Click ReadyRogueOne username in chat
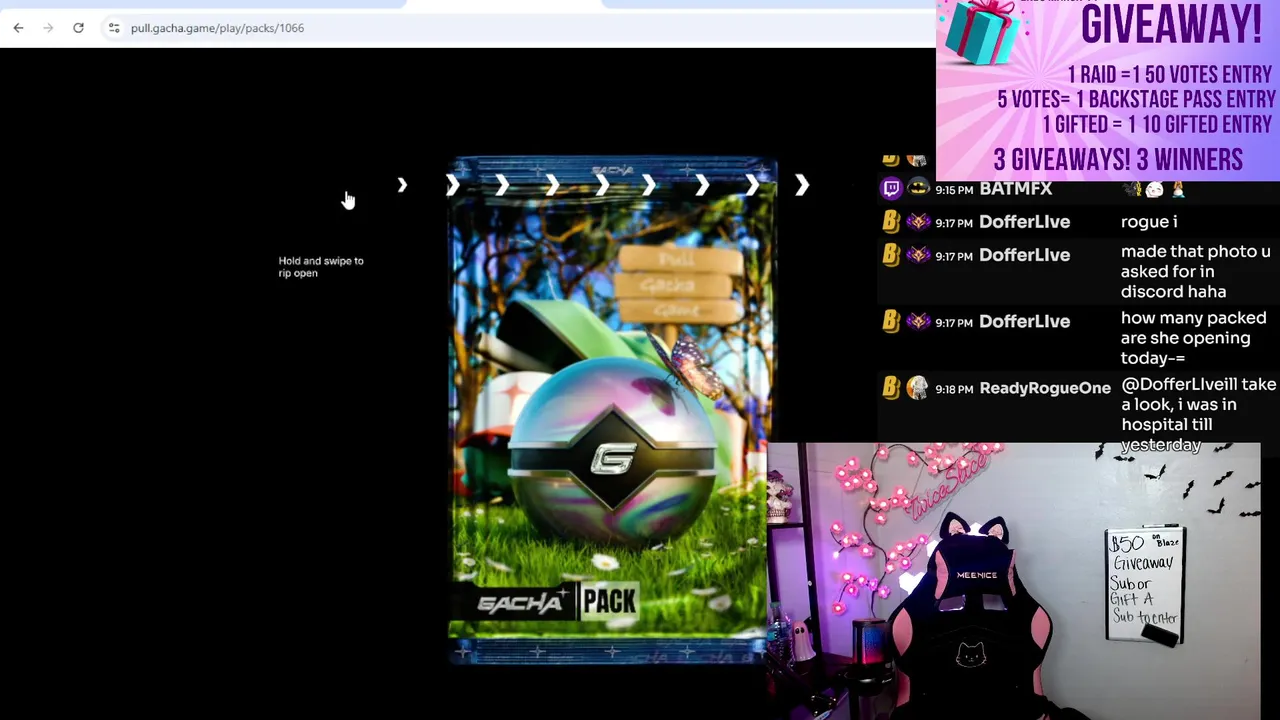The height and width of the screenshot is (720, 1280). 1045,388
